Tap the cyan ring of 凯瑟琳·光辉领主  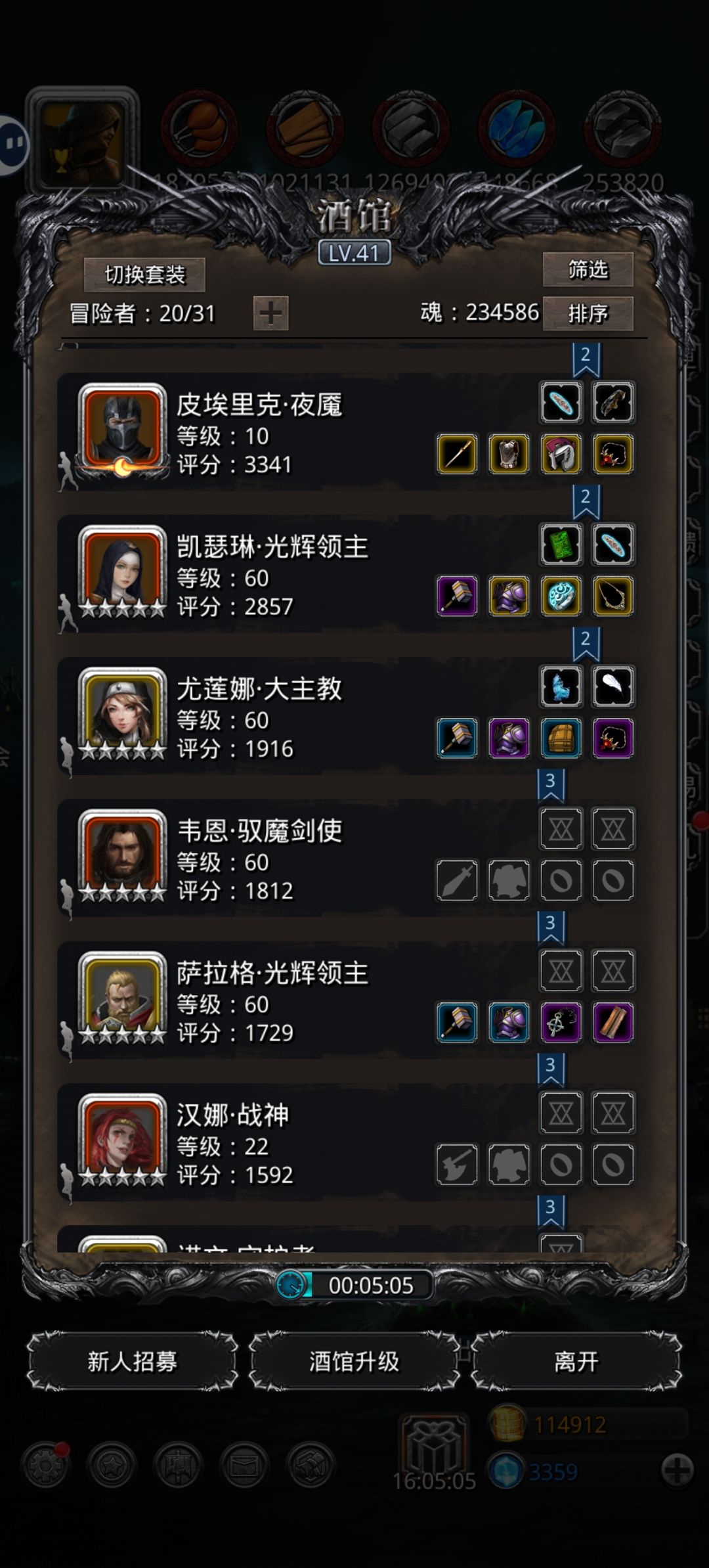(x=561, y=596)
